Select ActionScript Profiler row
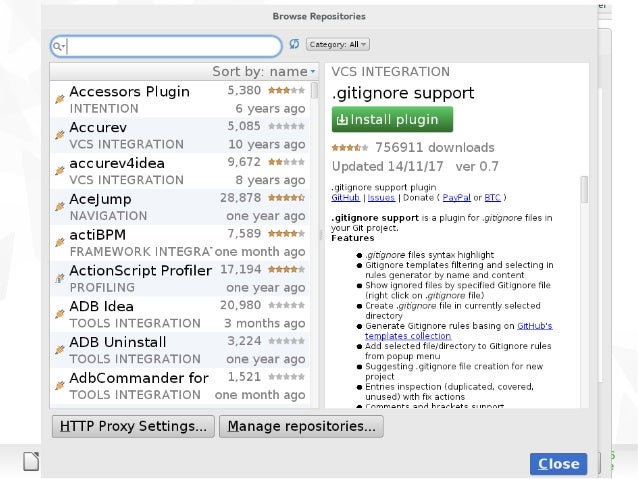Viewport: 638px width, 479px height. click(x=179, y=278)
